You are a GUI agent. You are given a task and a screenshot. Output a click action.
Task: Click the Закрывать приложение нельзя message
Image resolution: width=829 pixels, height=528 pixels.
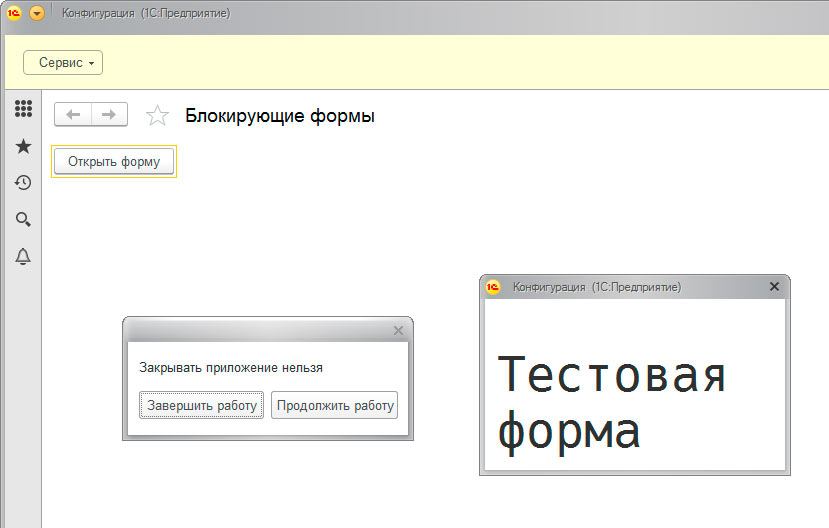point(231,368)
